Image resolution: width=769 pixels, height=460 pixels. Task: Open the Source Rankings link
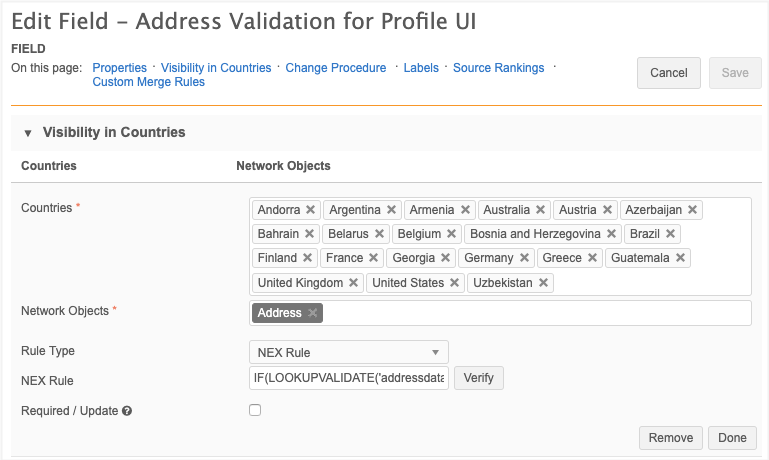498,68
